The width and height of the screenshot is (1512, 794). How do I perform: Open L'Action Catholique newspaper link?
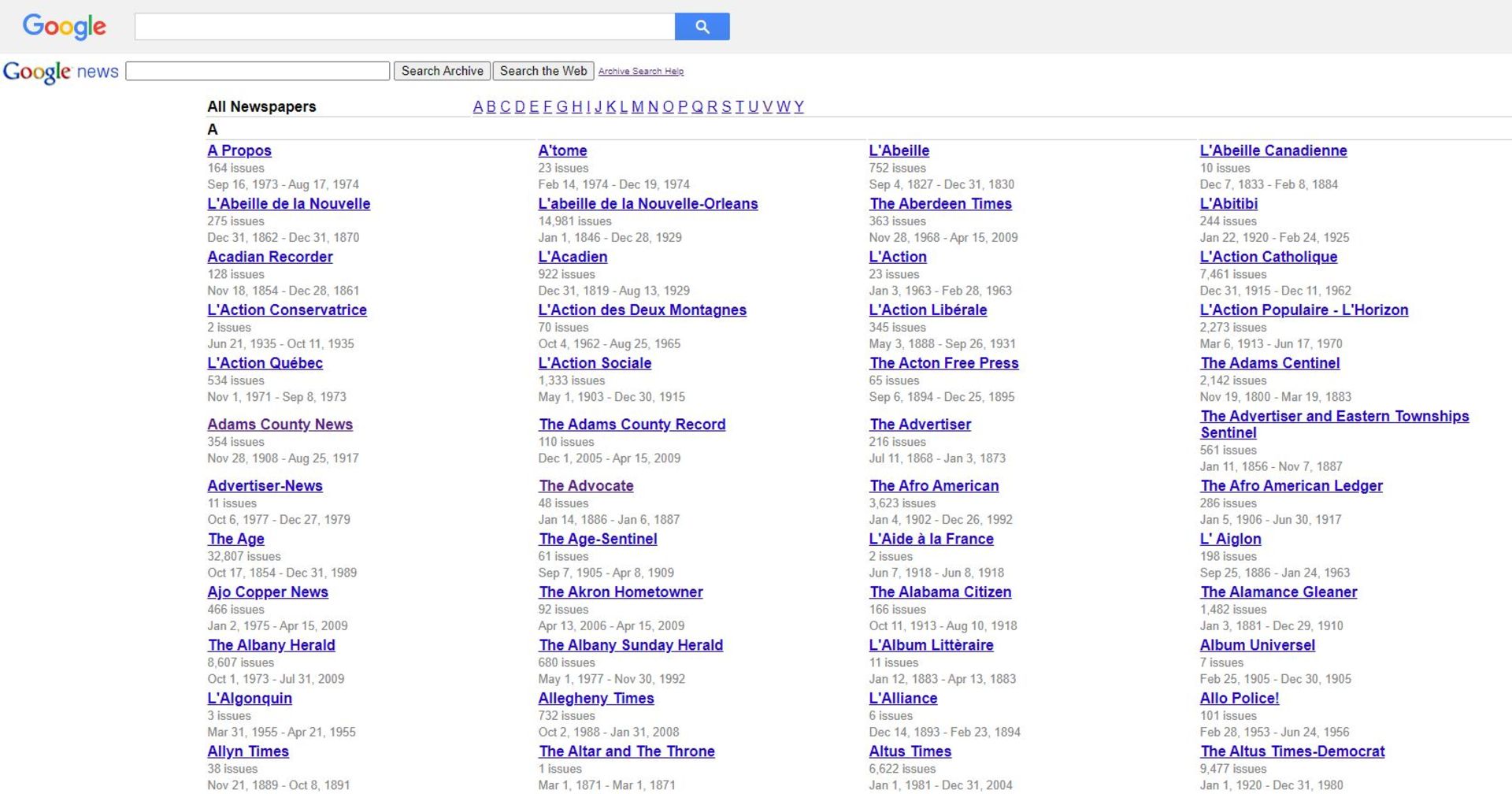[x=1268, y=257]
